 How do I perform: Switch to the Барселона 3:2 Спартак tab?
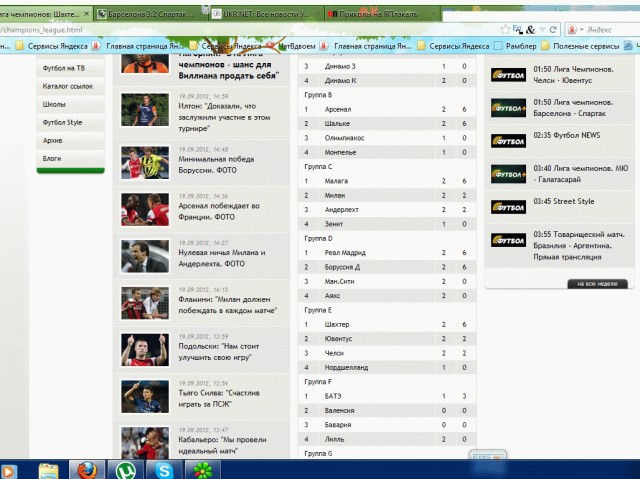point(151,14)
